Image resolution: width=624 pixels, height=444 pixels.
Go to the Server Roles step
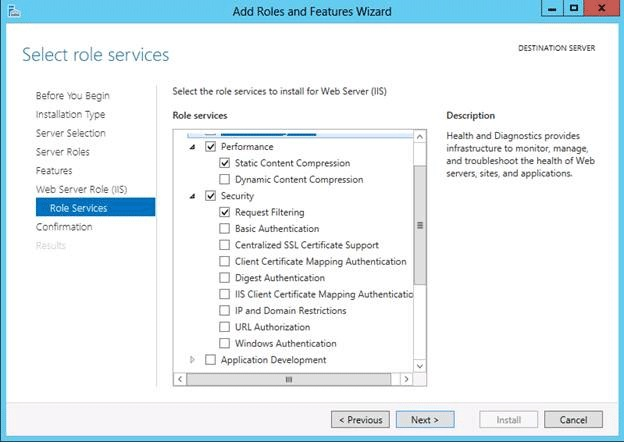(x=62, y=152)
